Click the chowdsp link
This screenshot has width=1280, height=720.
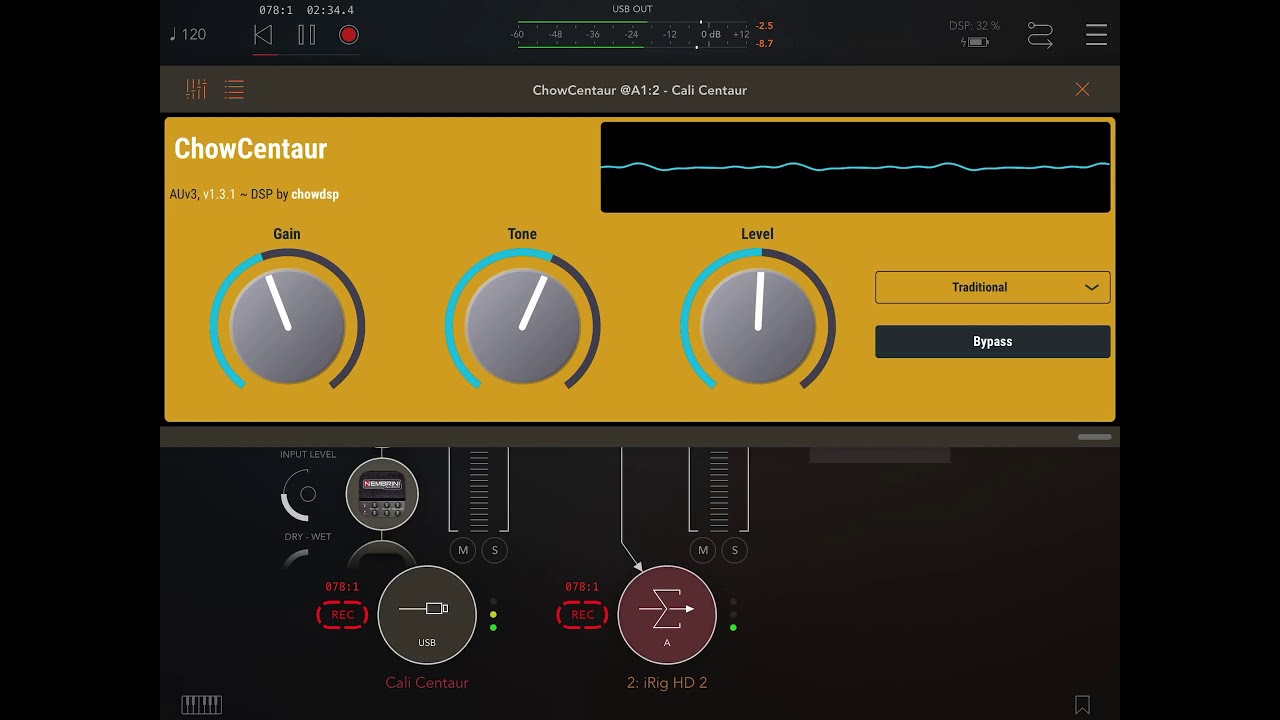[x=315, y=194]
